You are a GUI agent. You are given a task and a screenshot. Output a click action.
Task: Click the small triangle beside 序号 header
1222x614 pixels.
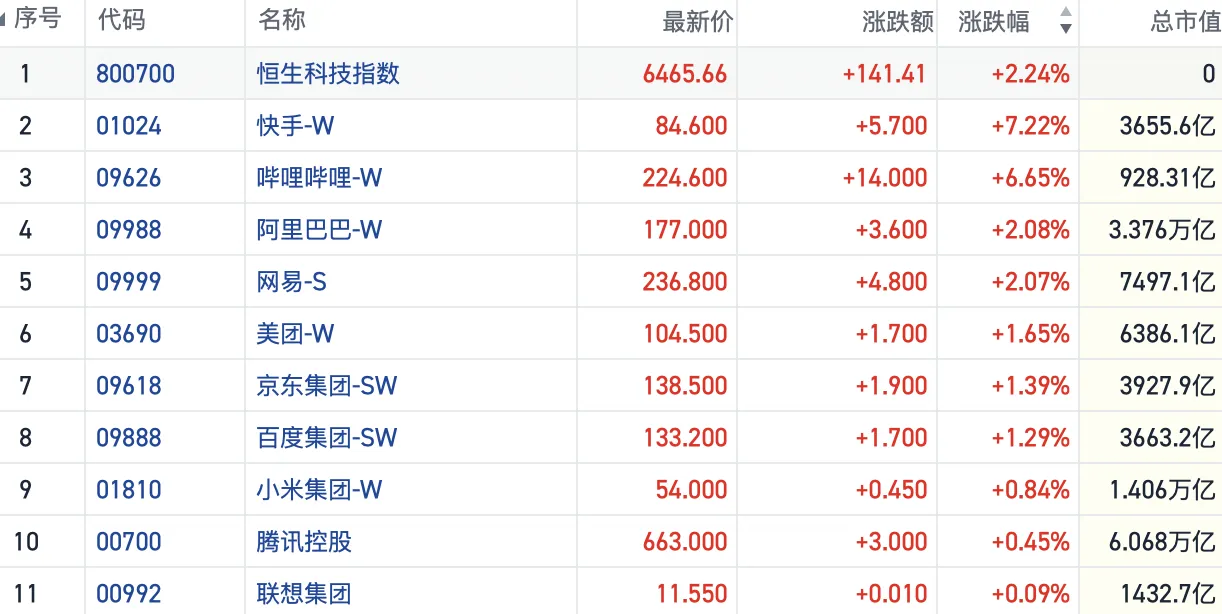click(x=5, y=21)
